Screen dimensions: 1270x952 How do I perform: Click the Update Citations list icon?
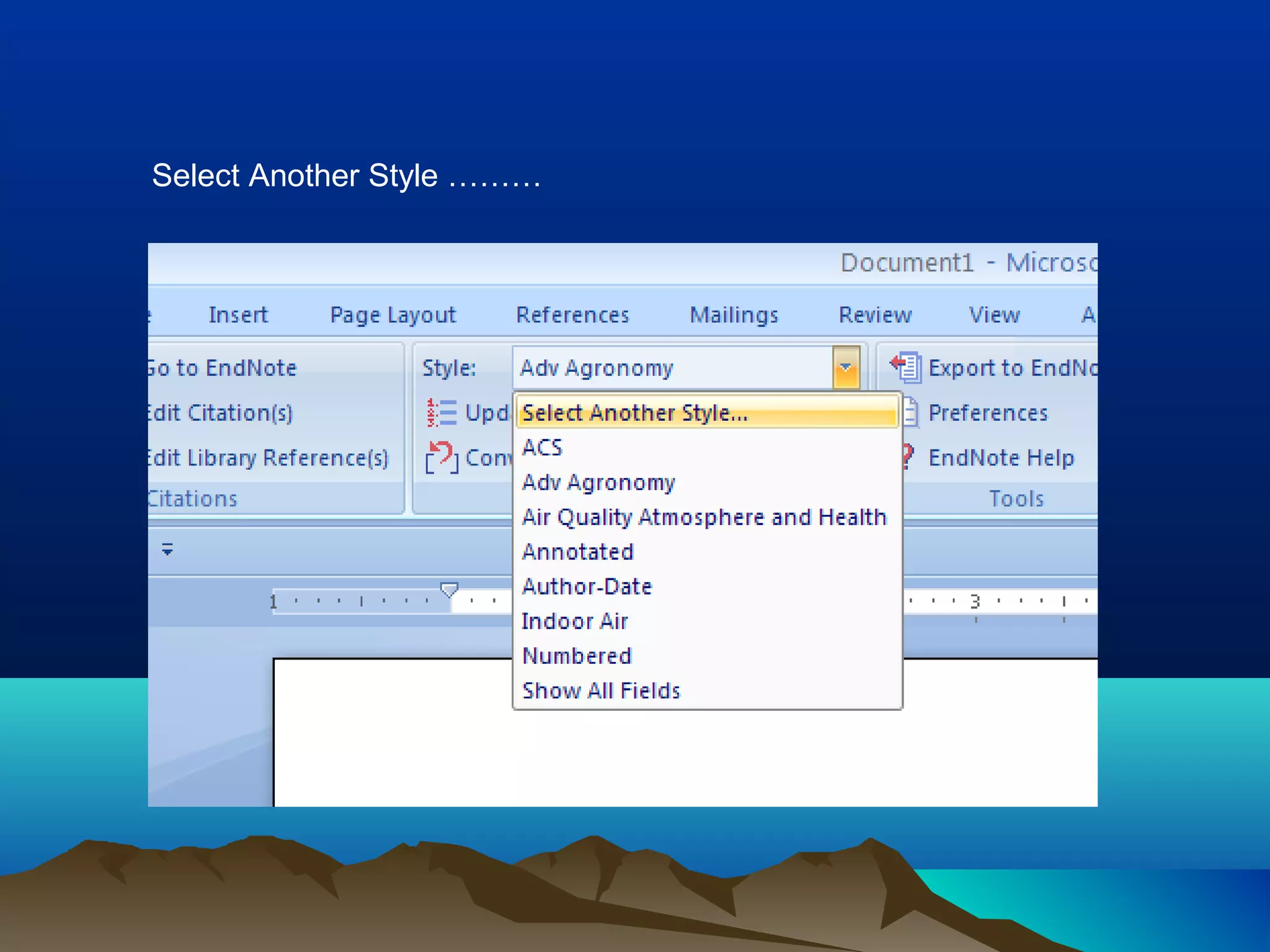tap(442, 413)
